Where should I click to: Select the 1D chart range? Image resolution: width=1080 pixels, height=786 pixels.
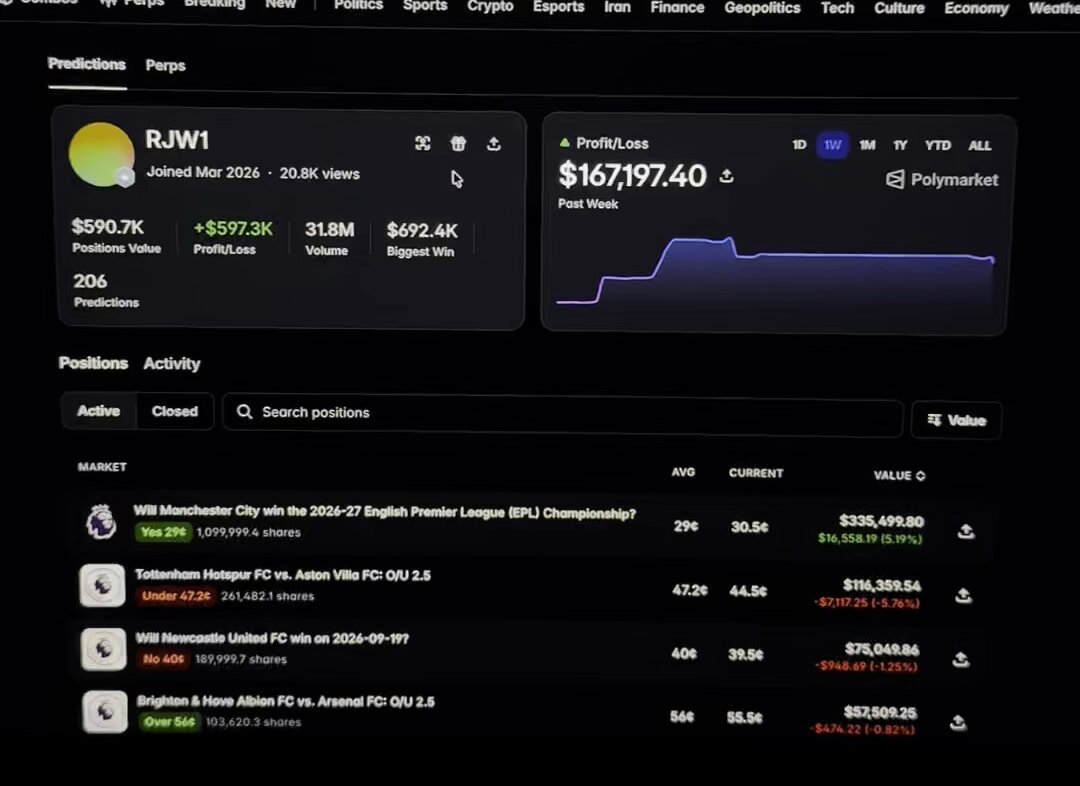(x=799, y=145)
